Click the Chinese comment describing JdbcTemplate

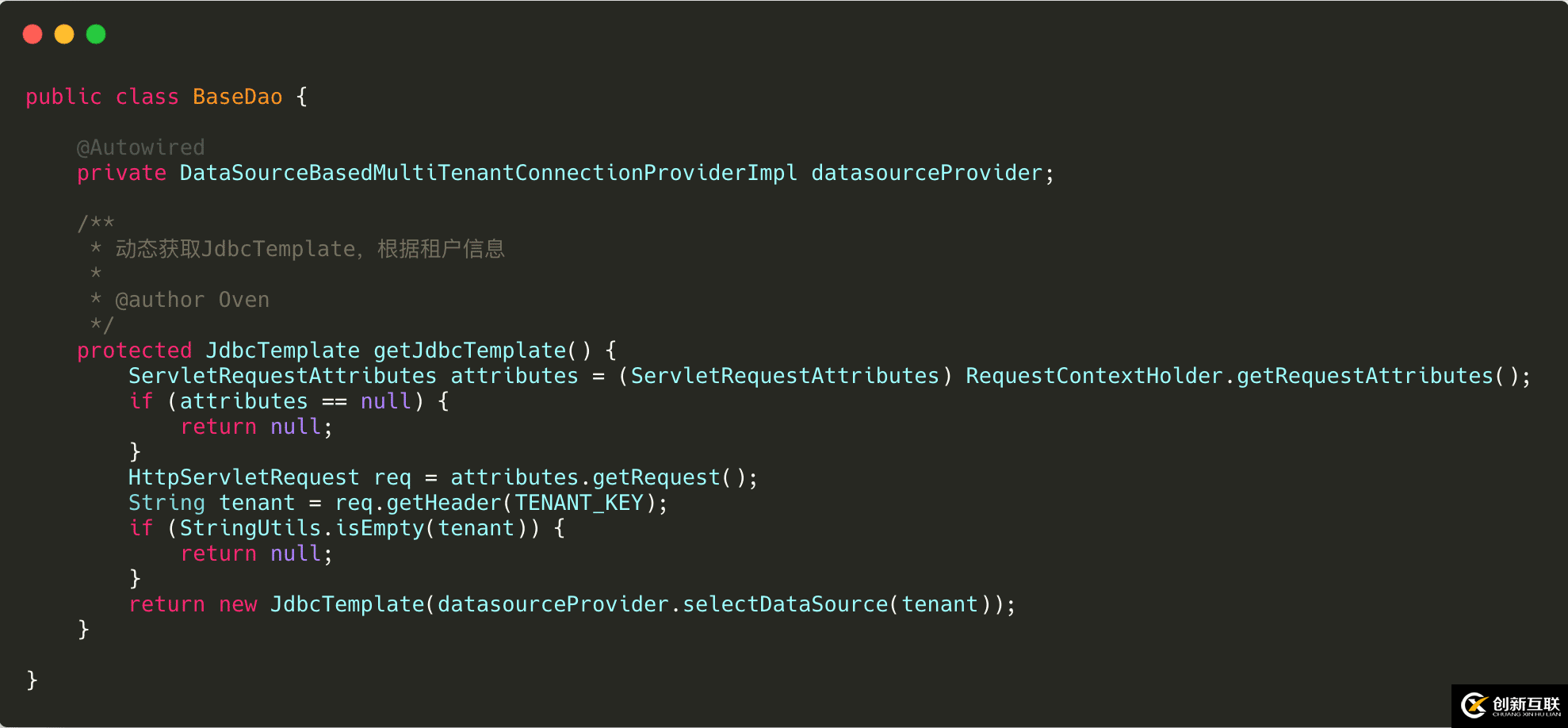309,249
